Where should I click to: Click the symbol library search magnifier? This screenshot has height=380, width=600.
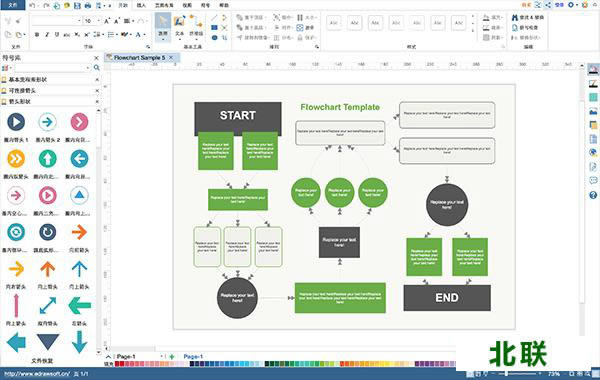tap(97, 68)
